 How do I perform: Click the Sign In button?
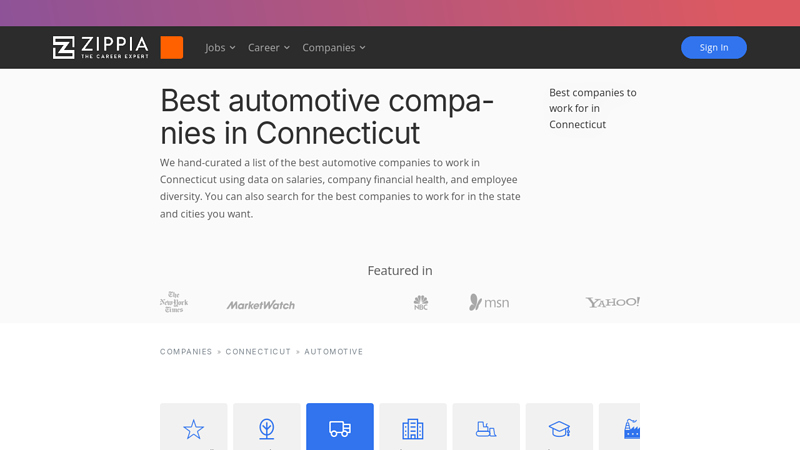[714, 47]
